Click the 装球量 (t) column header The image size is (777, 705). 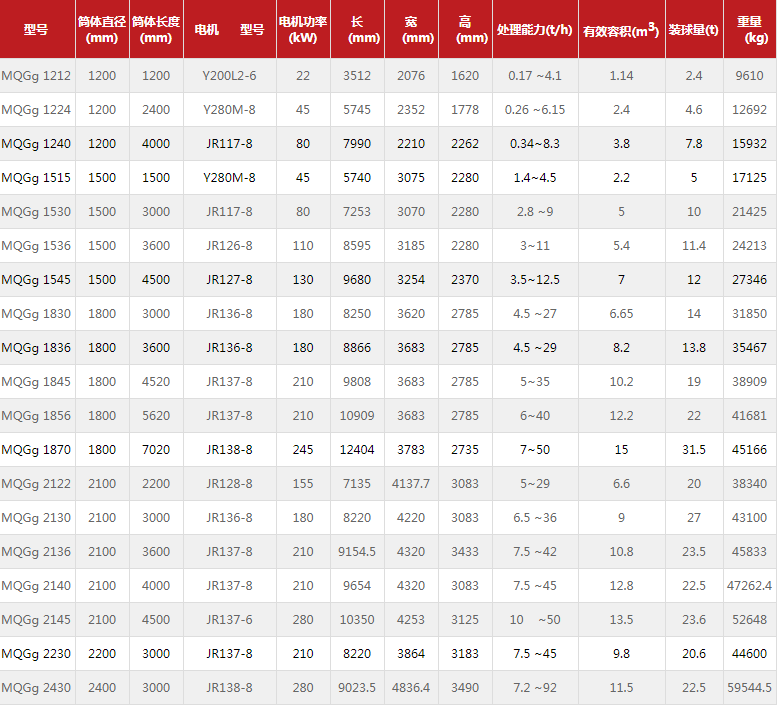(x=694, y=30)
